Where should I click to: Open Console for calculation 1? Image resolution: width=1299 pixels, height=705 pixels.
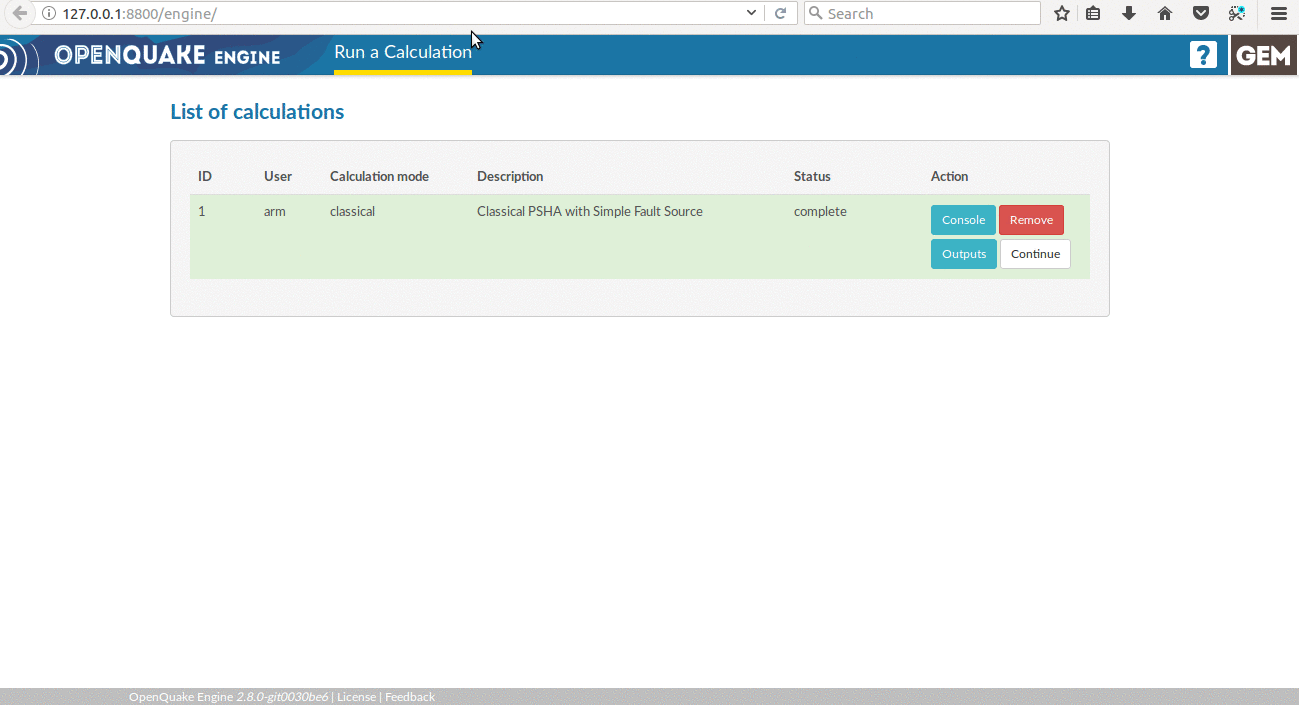(963, 220)
